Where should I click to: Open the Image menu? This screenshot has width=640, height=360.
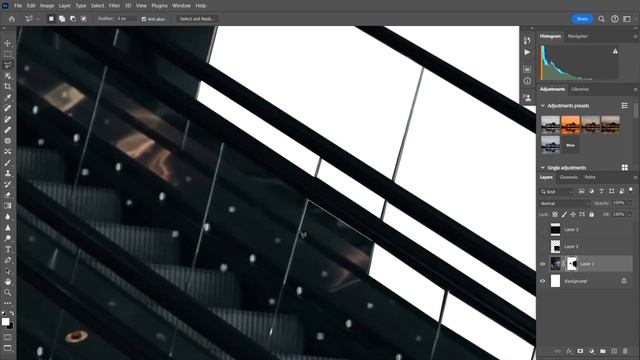click(x=47, y=6)
